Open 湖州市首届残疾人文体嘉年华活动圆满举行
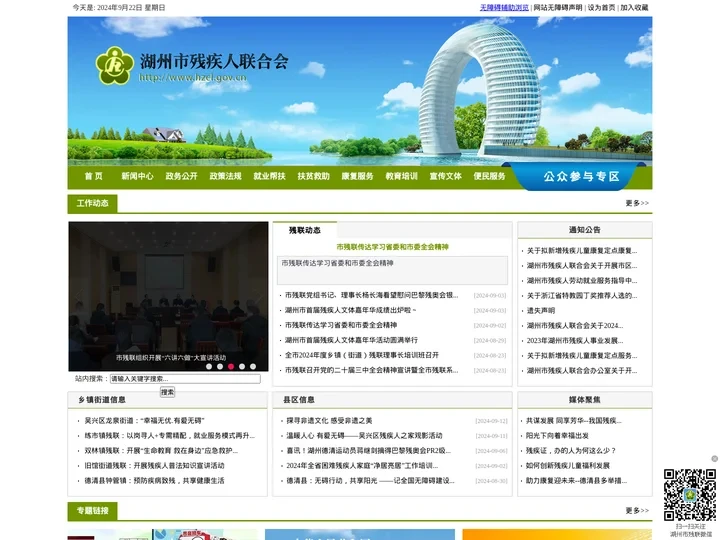The width and height of the screenshot is (720, 540). 351,340
